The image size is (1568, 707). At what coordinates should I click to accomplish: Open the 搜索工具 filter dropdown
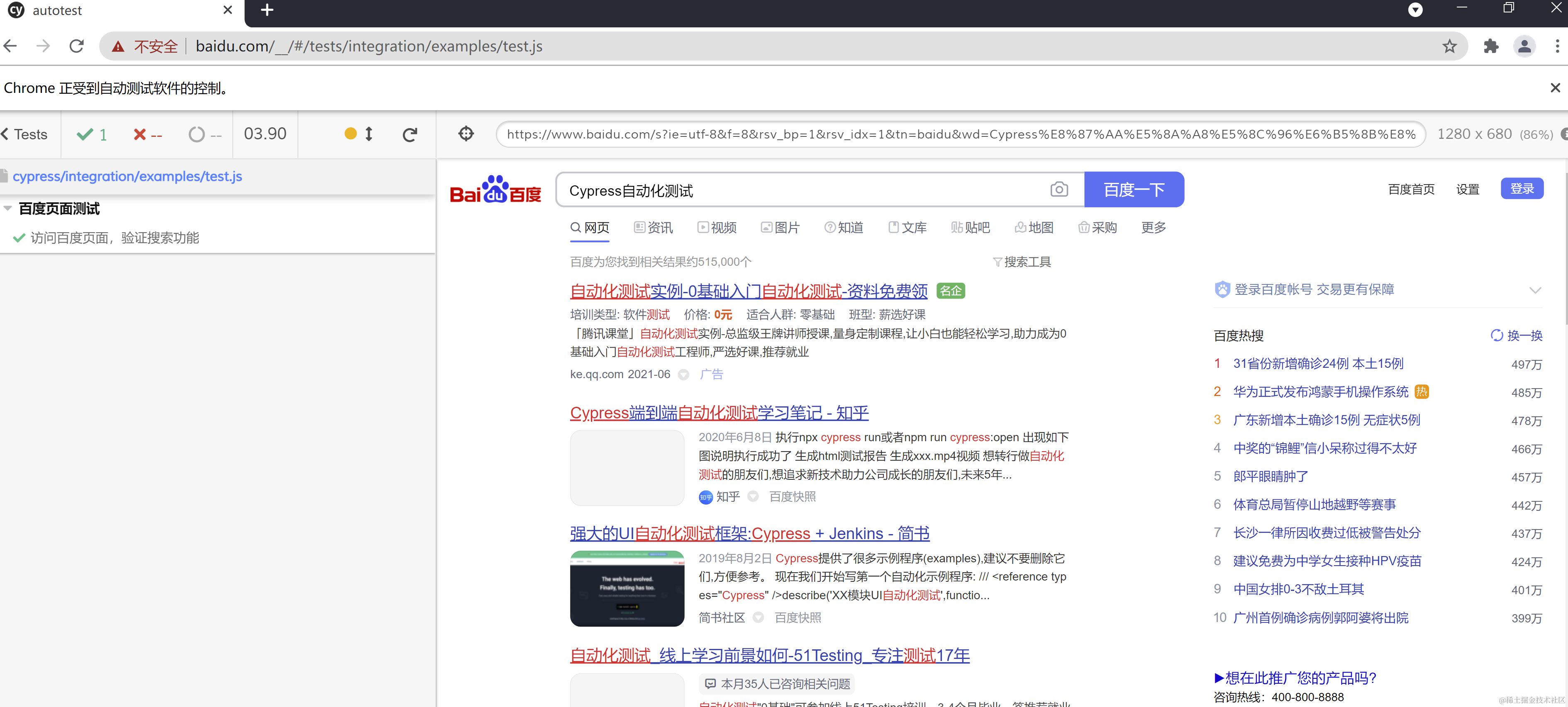pos(1022,262)
